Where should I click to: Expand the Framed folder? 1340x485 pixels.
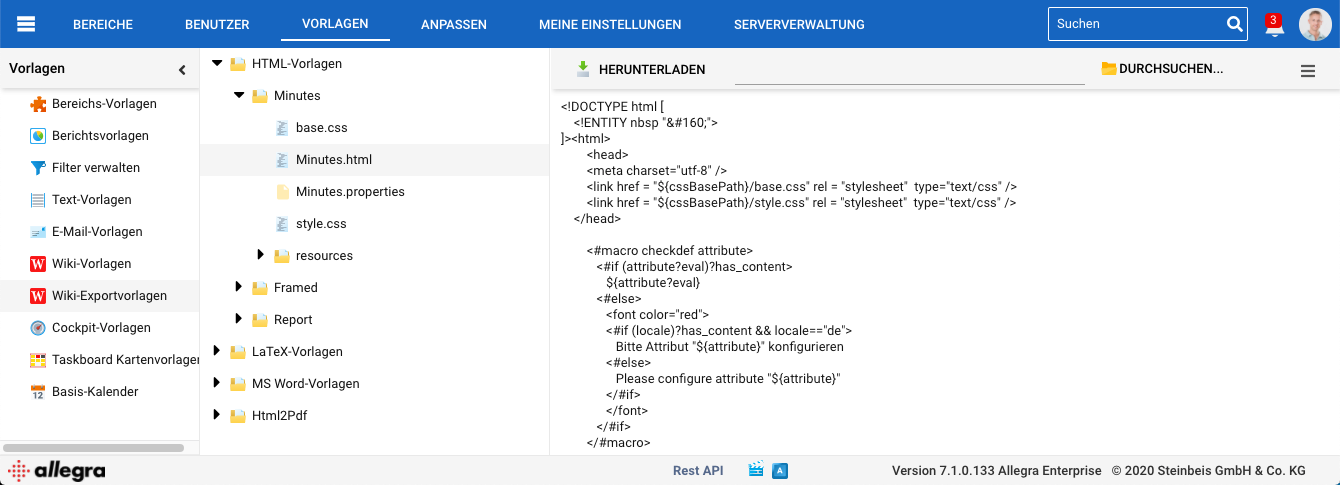[x=239, y=287]
